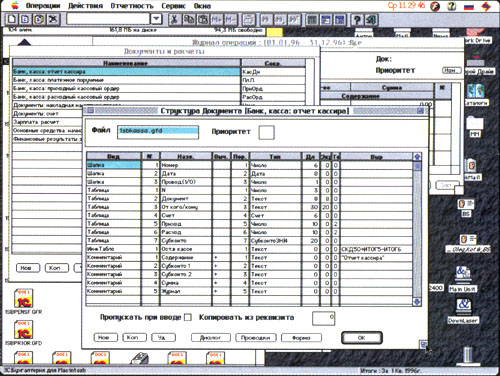Enable the 'Пропускать при вводе' checkbox
The width and height of the screenshot is (500, 376).
click(x=188, y=317)
